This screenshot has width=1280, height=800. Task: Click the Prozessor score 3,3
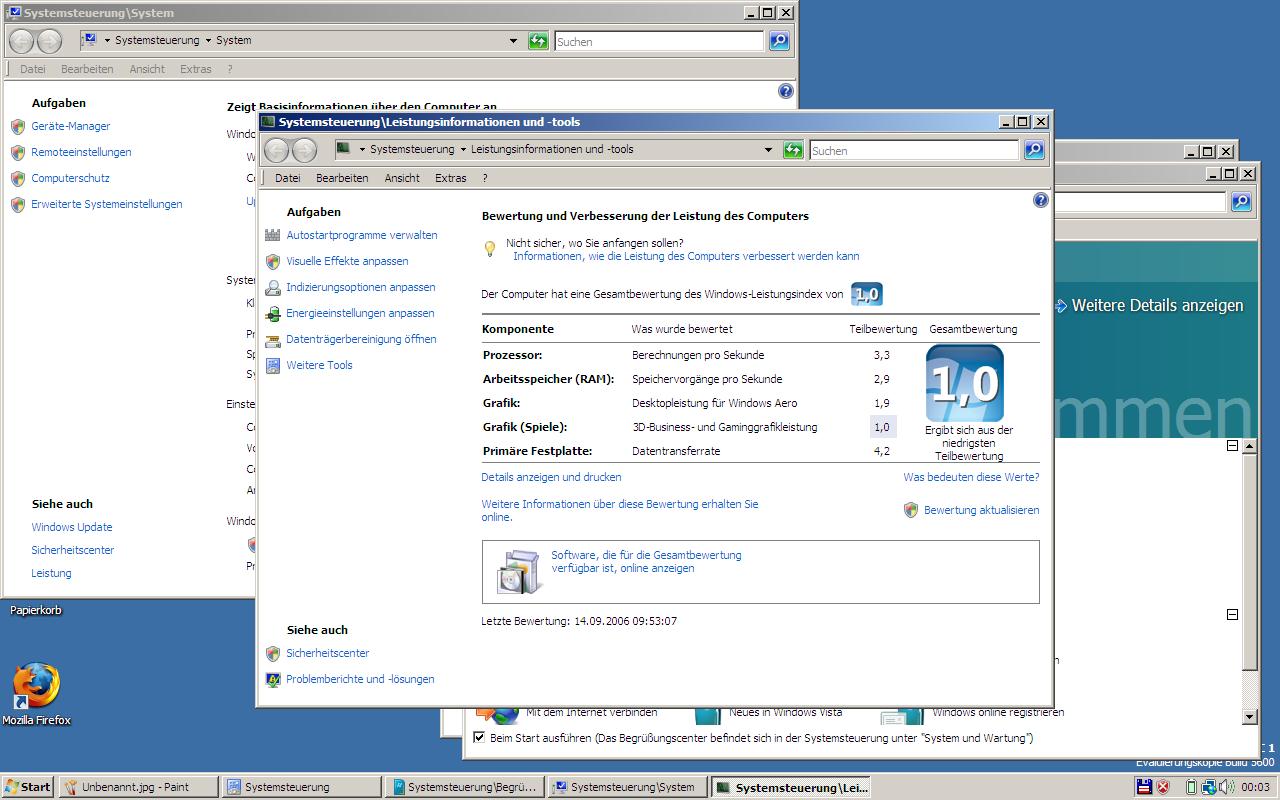(x=882, y=355)
